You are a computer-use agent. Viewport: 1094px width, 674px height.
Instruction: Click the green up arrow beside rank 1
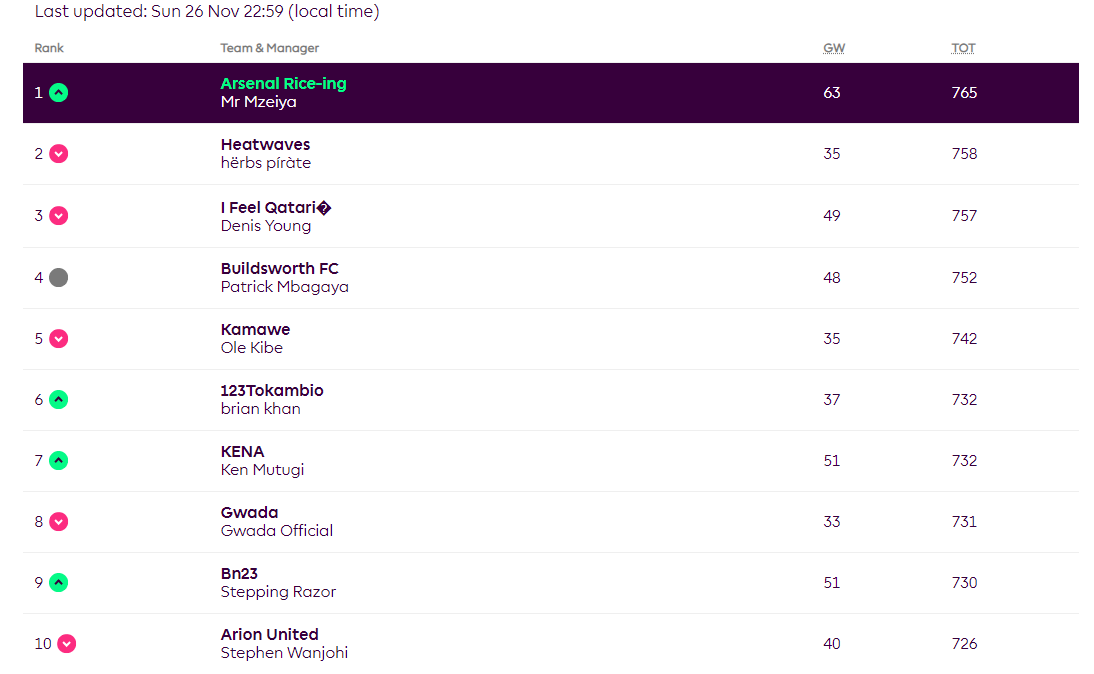click(x=59, y=93)
